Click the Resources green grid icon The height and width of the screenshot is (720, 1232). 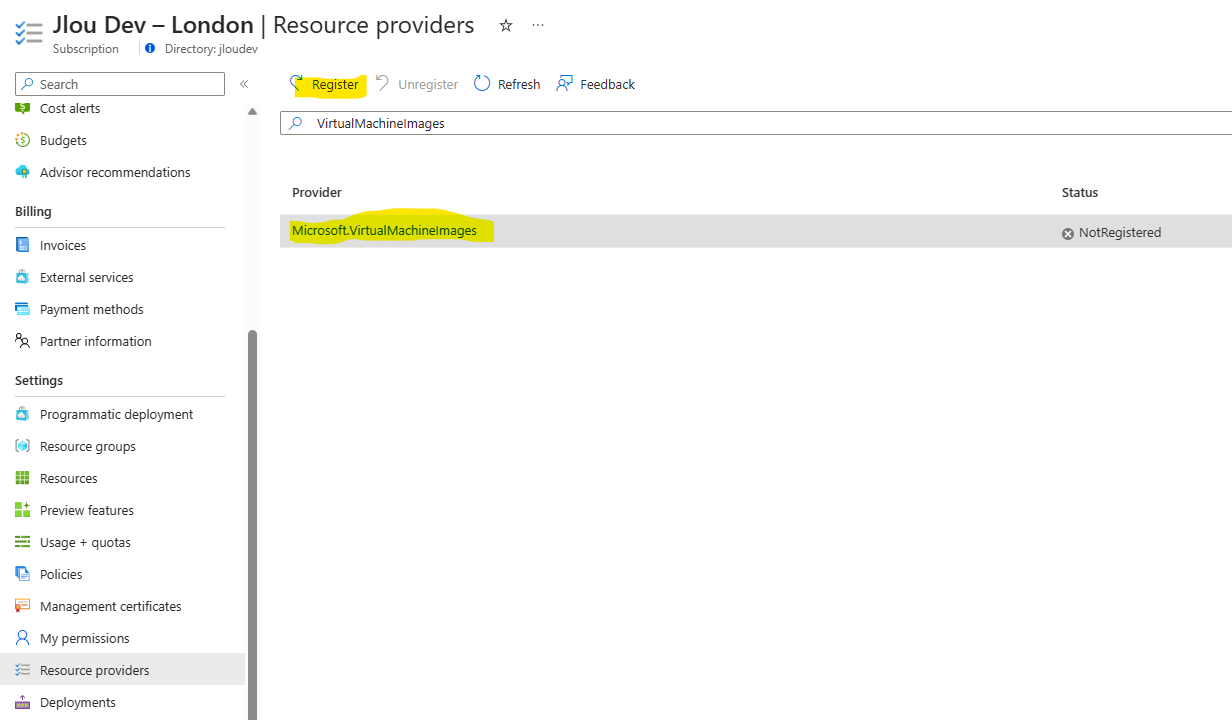(23, 478)
